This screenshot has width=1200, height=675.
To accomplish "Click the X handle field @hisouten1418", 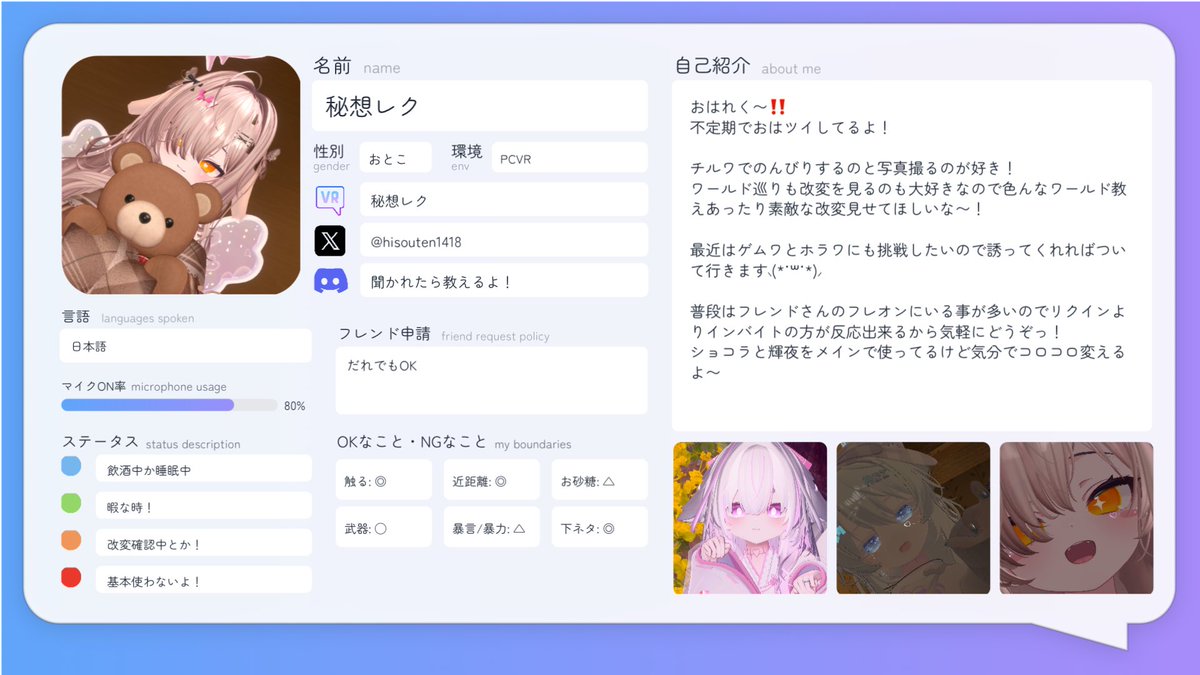I will tap(504, 241).
